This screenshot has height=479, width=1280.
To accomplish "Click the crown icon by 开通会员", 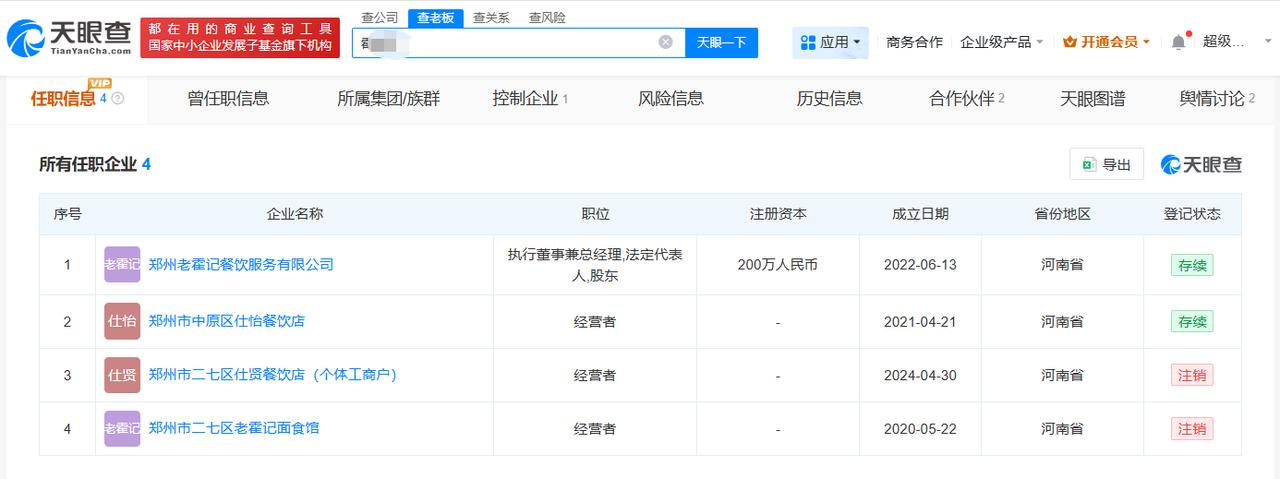I will point(1070,42).
